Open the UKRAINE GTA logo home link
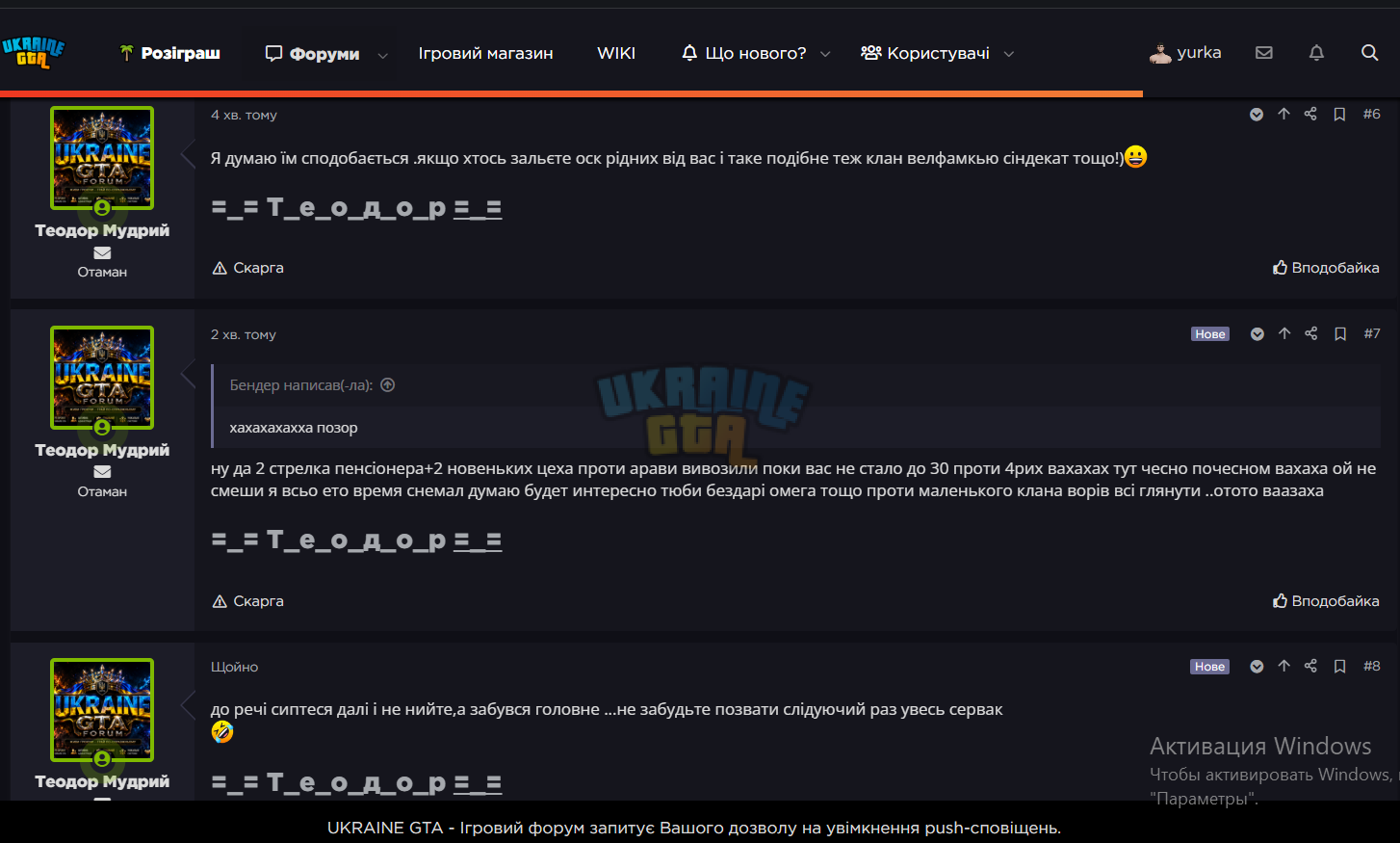This screenshot has height=843, width=1400. coord(33,53)
